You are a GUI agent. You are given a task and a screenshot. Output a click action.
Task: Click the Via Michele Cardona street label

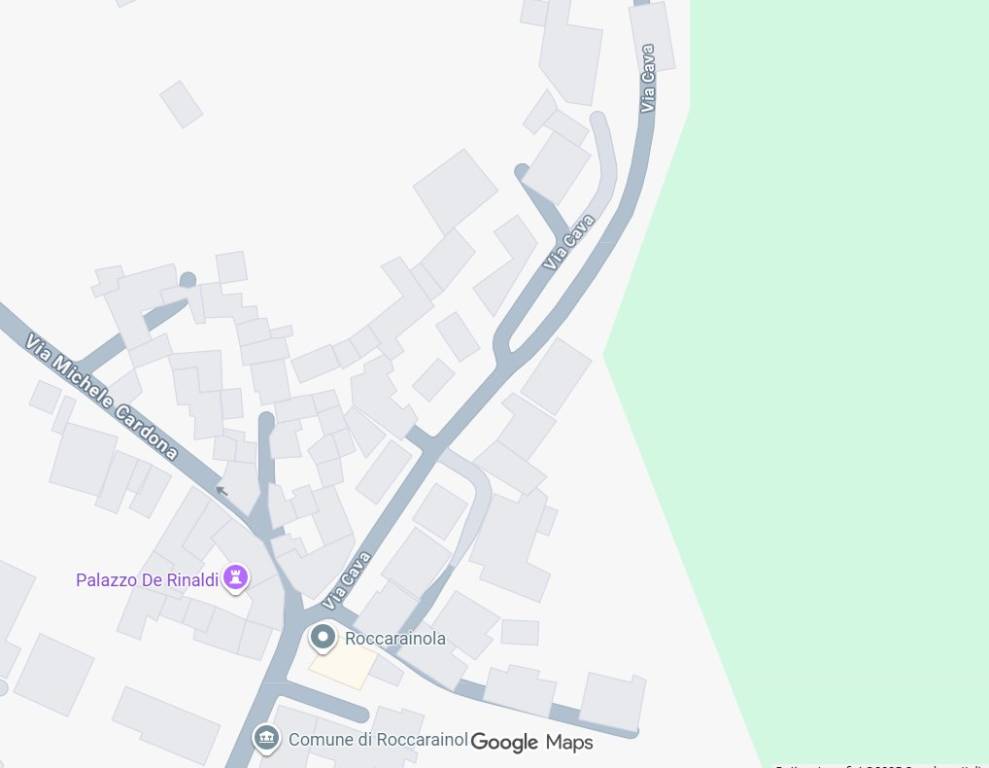point(102,397)
